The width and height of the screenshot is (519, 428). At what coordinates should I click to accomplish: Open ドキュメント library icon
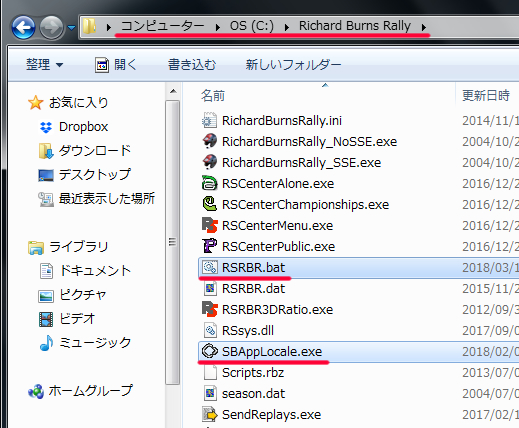tap(46, 271)
